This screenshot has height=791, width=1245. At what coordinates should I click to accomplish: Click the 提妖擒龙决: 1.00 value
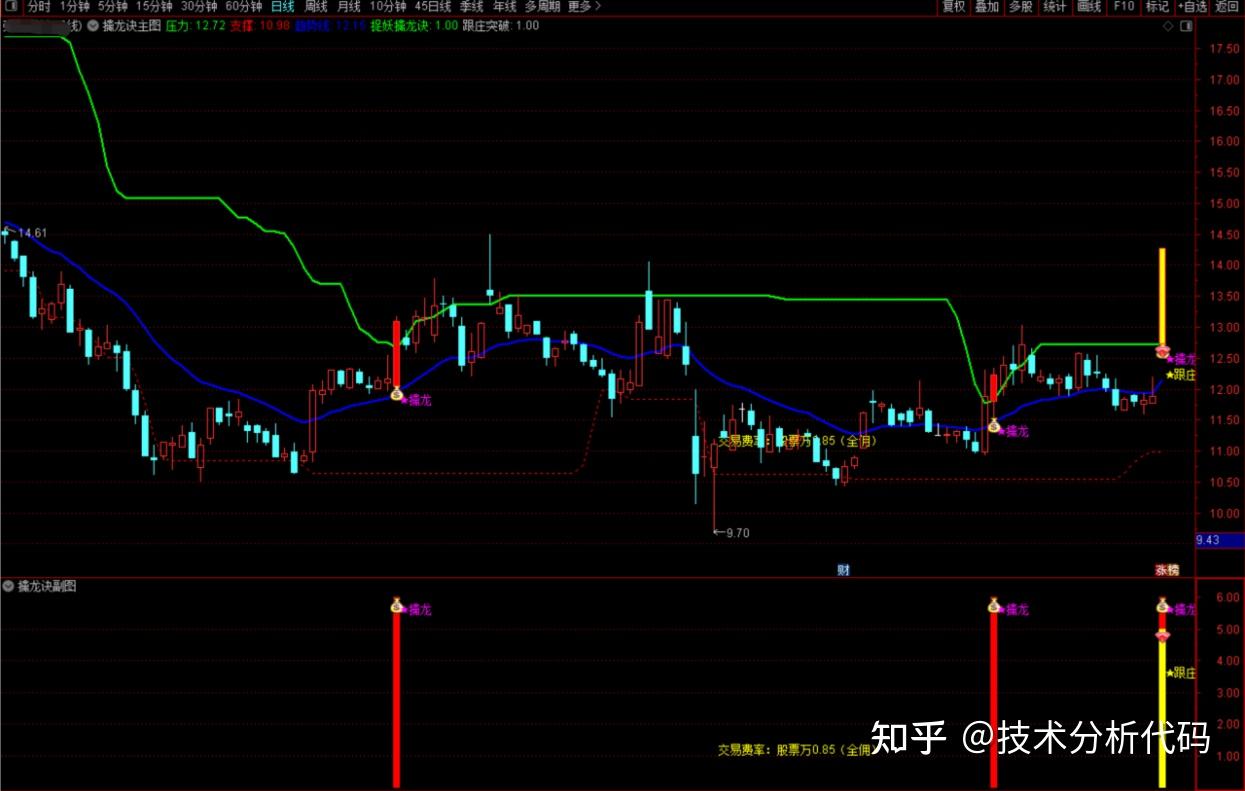pyautogui.click(x=414, y=26)
